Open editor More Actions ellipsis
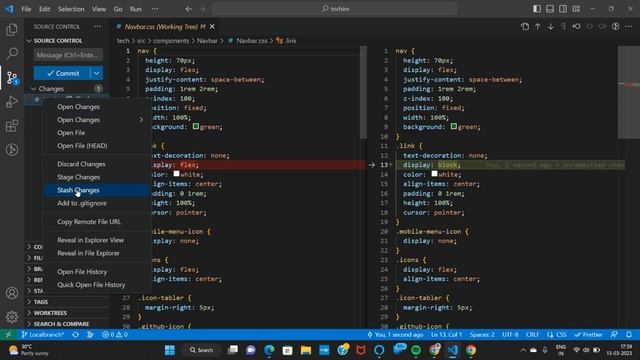 (629, 27)
